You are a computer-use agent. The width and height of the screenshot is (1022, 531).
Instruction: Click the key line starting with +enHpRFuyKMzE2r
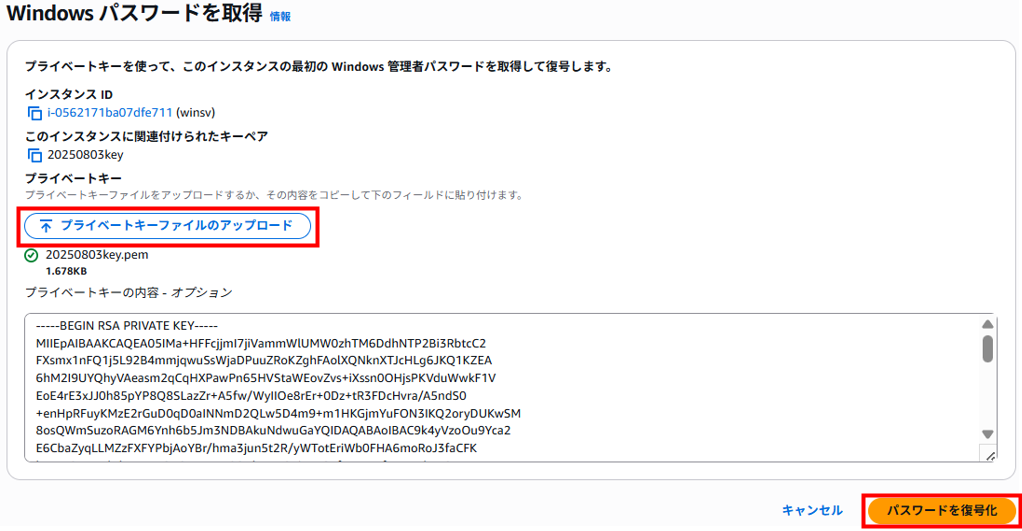278,413
